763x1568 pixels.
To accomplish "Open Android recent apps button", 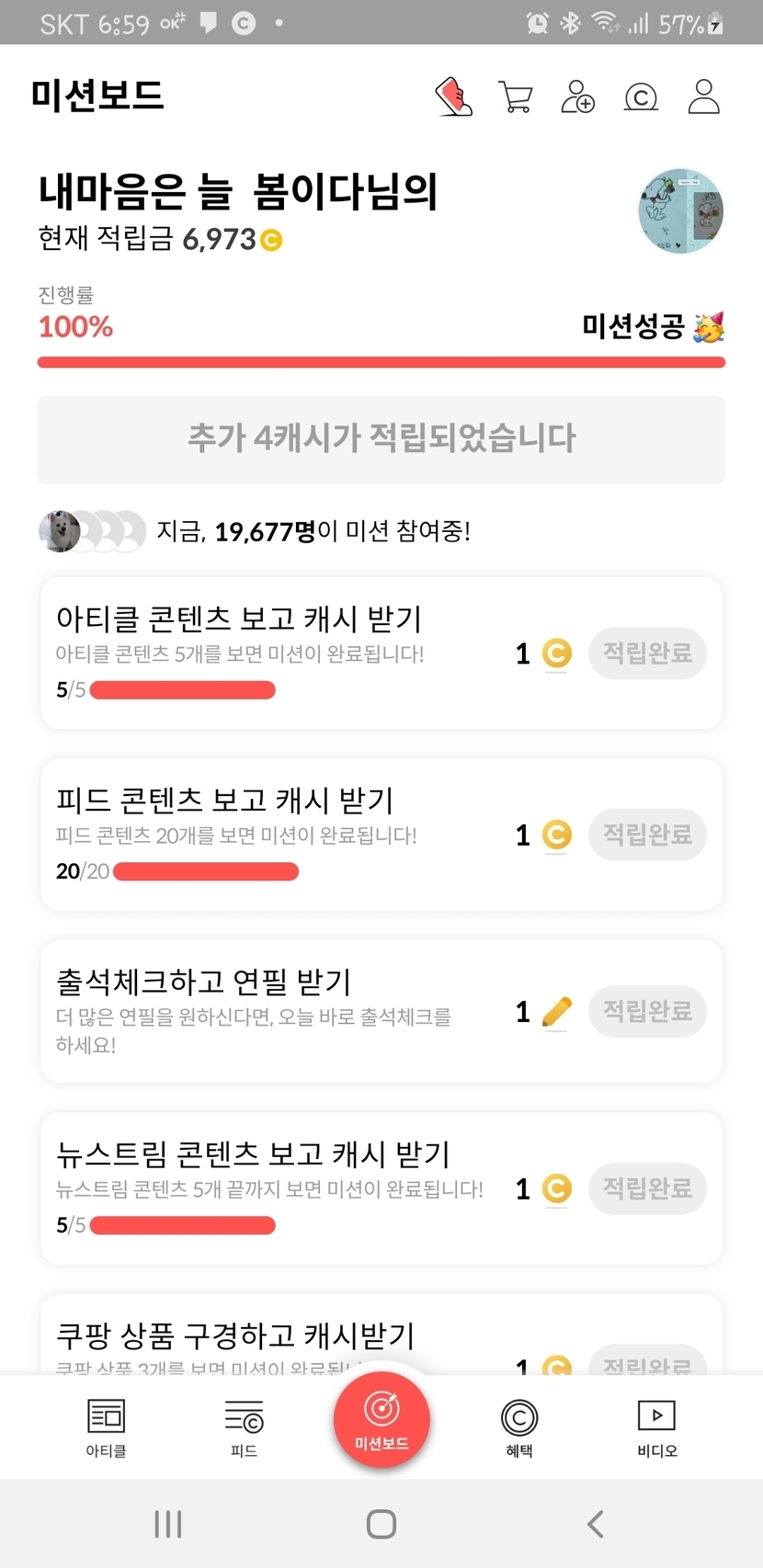I will coord(168,1524).
